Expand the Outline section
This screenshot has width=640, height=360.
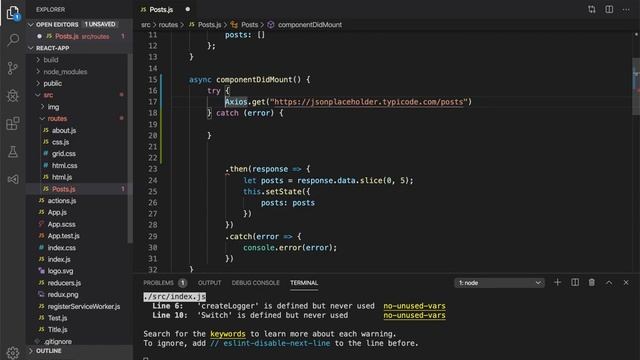point(79,351)
